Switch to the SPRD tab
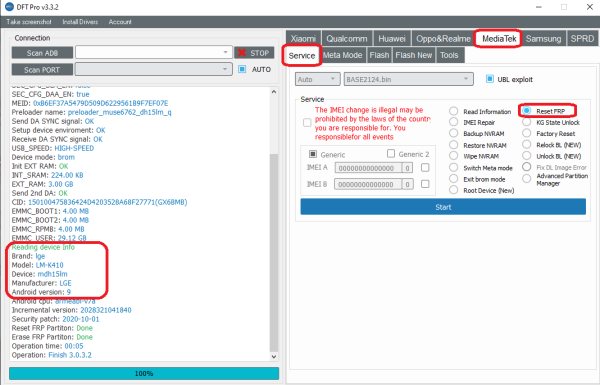600x385 pixels. coord(582,39)
